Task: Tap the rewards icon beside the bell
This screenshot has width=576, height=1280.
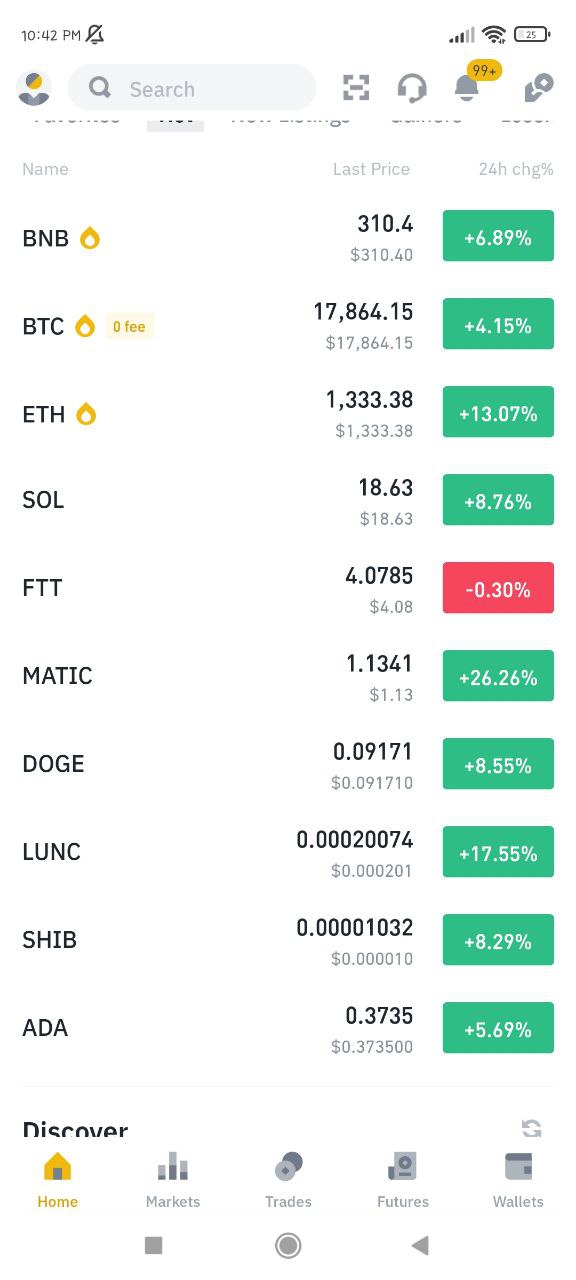Action: [x=538, y=88]
